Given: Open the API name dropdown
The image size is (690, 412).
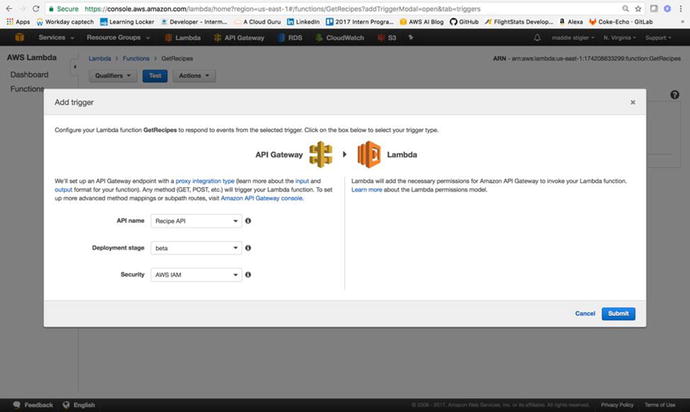Looking at the screenshot, I should click(197, 220).
